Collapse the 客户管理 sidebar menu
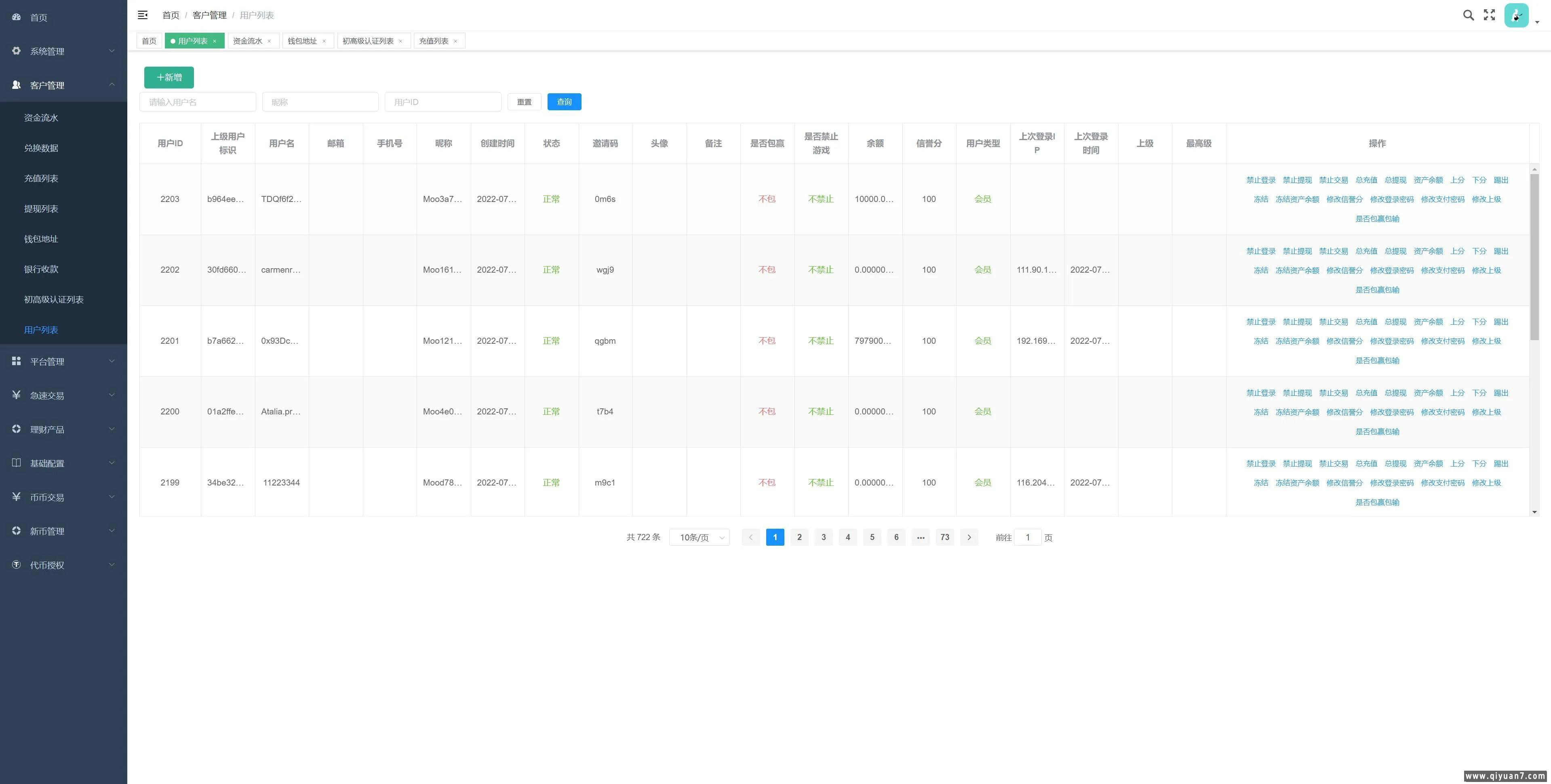Screen dimensions: 1551x784 pyautogui.click(x=63, y=86)
